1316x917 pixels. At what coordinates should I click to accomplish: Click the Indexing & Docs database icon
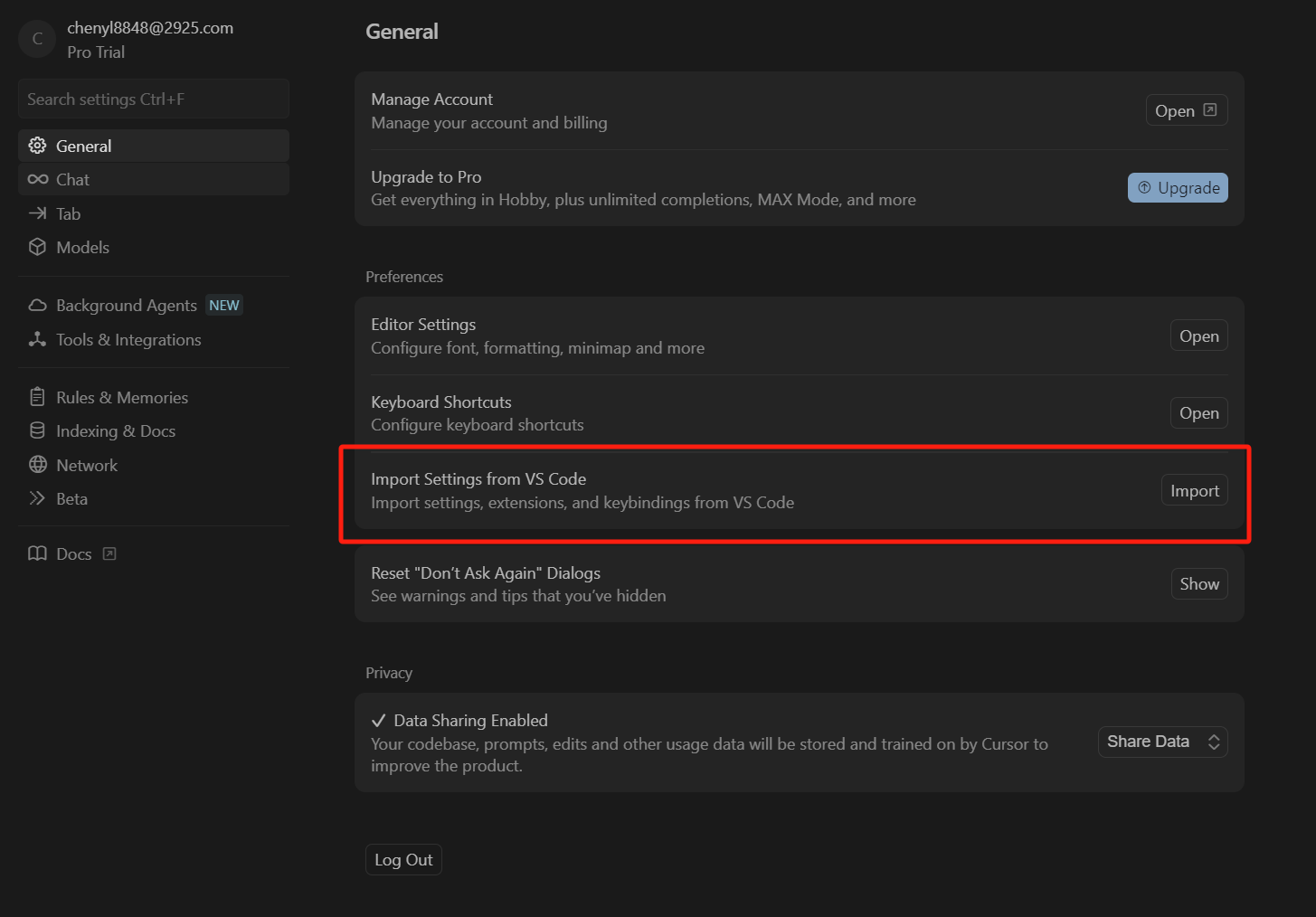click(x=37, y=430)
